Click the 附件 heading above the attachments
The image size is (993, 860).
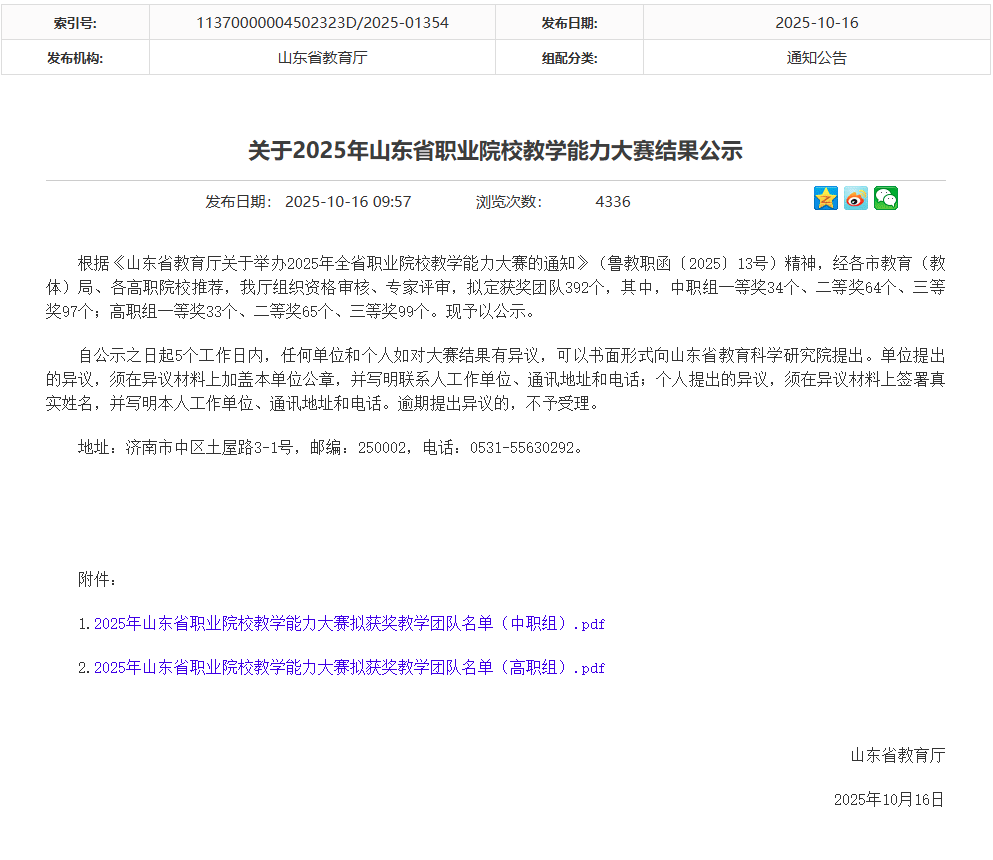coord(98,580)
